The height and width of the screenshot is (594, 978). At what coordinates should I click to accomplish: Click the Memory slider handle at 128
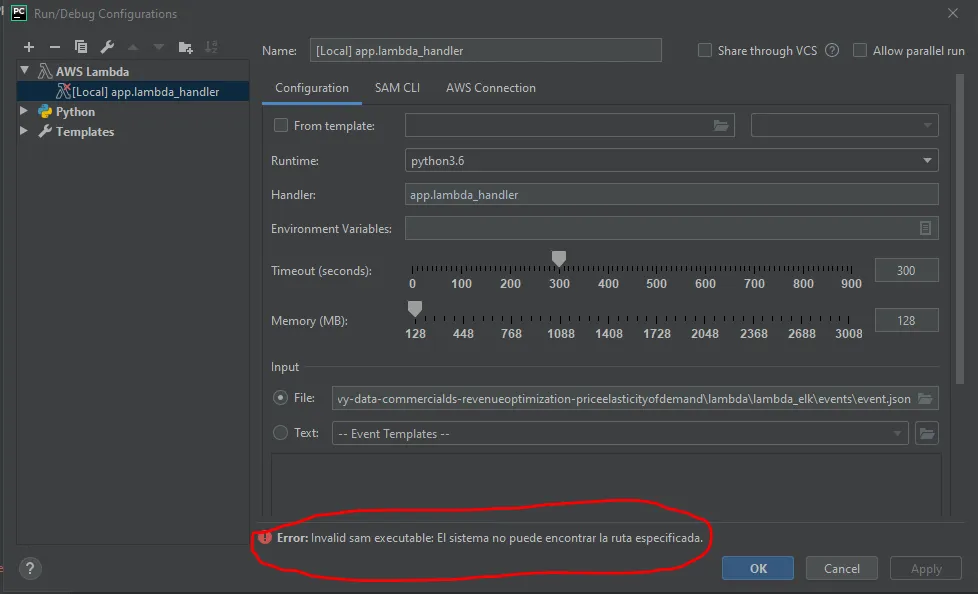(415, 308)
